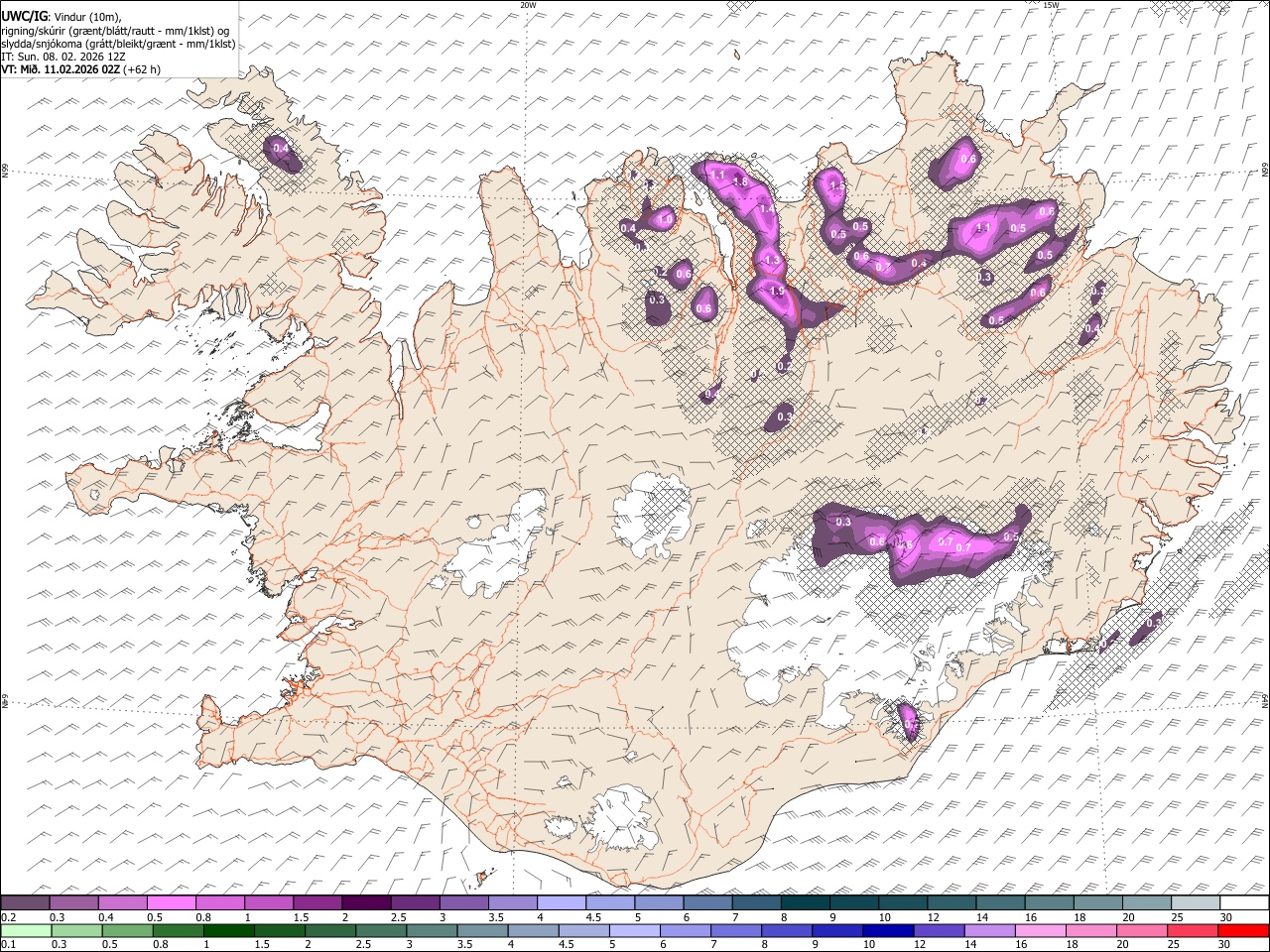Click the 'UWC/IG: Vindur (10m),' title line
Screen dimensions: 1270x952
(62, 17)
